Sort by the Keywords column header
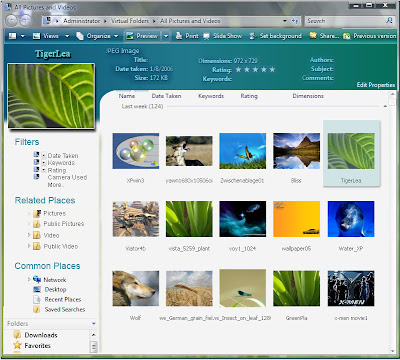Screen dimensions: 400x360 211,96
